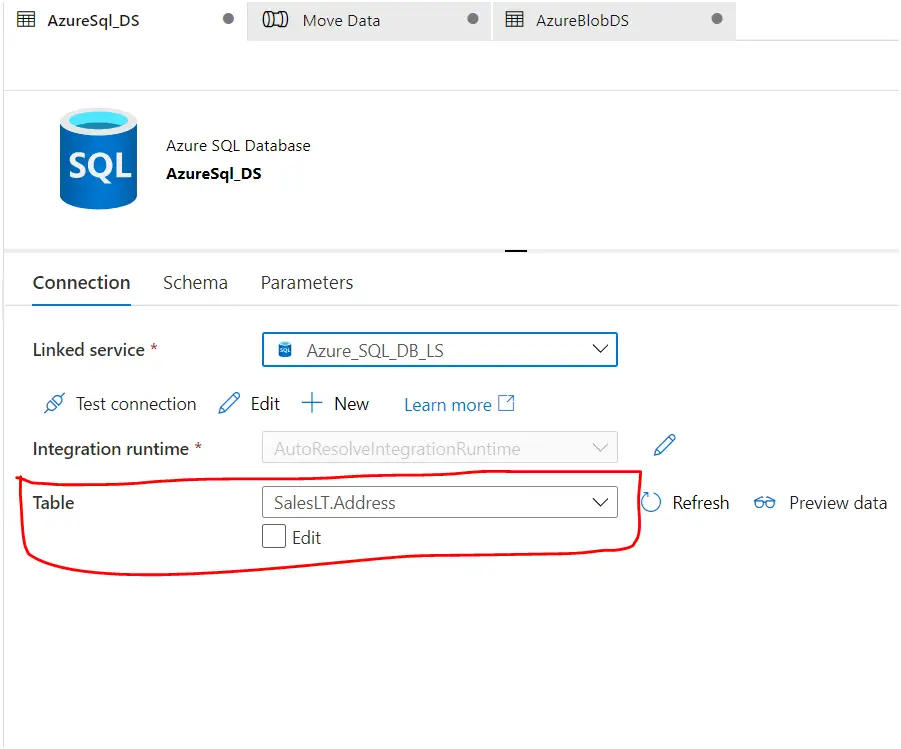Click Test connection
The width and height of the screenshot is (901, 749).
(x=120, y=404)
